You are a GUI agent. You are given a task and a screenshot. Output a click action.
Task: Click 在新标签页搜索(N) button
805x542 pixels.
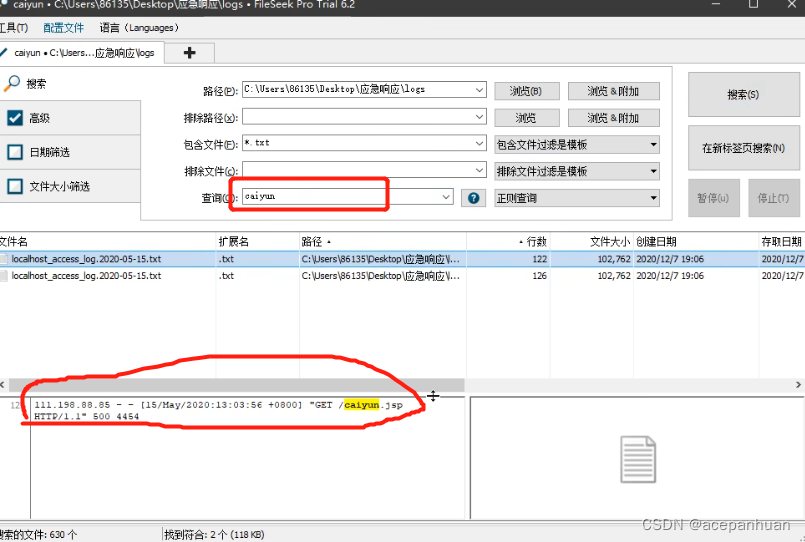point(743,148)
